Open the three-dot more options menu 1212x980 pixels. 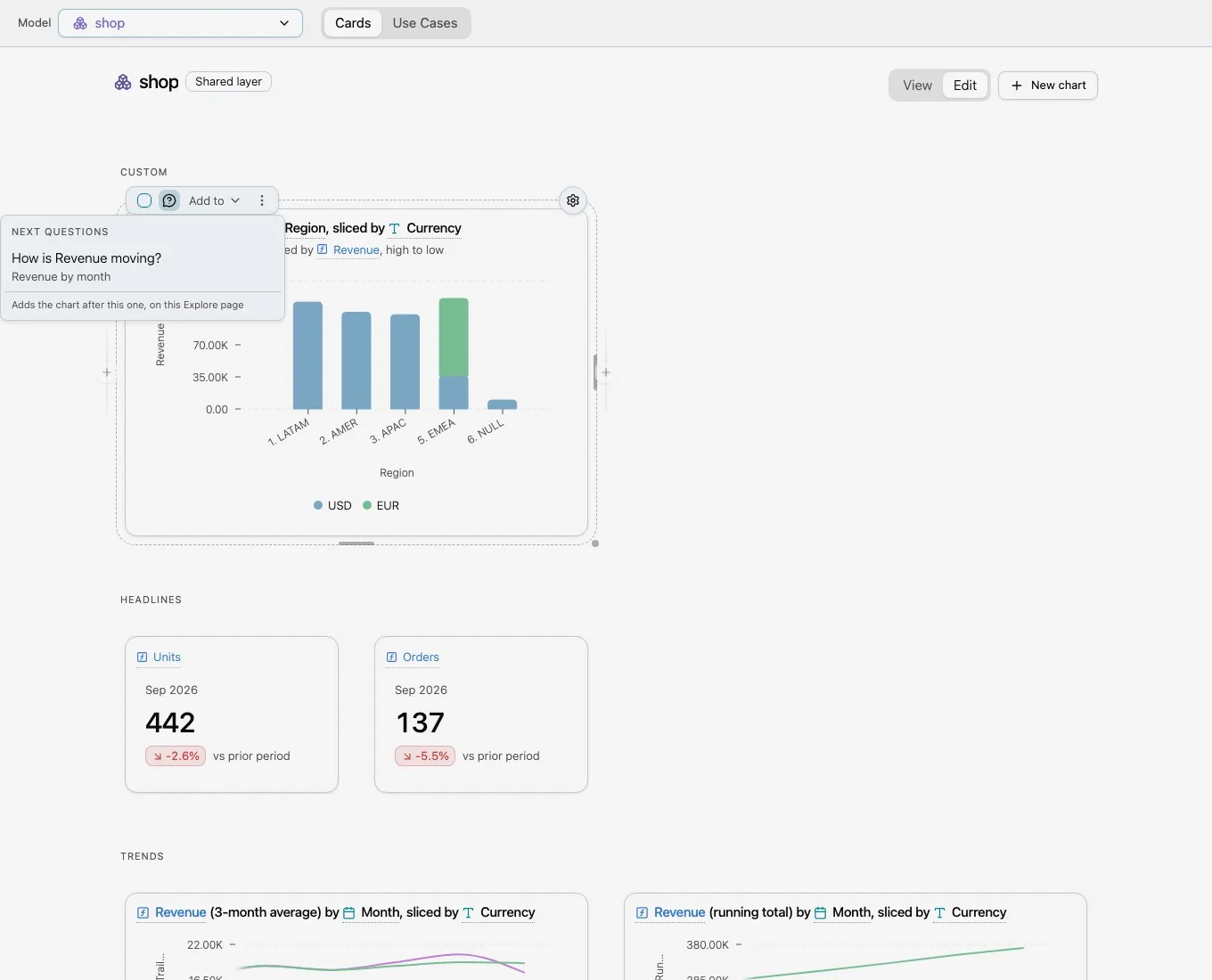pos(262,200)
